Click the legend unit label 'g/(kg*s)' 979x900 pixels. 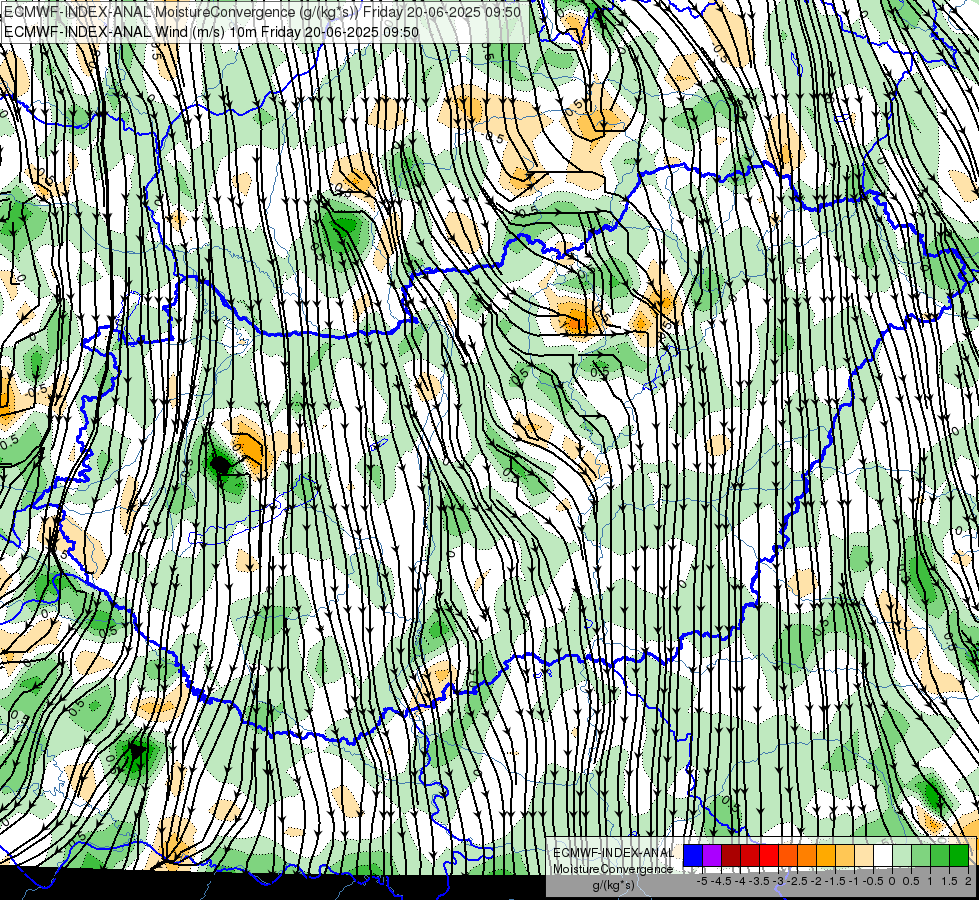point(614,886)
